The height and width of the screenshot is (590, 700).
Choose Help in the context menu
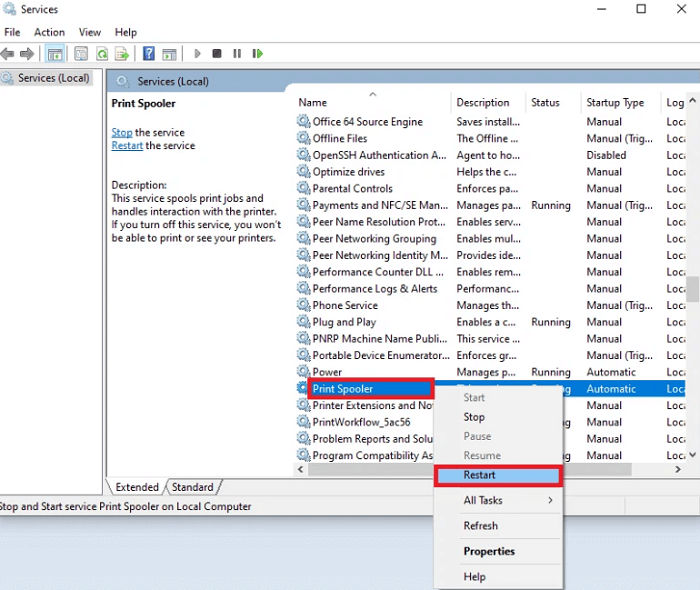[498, 577]
